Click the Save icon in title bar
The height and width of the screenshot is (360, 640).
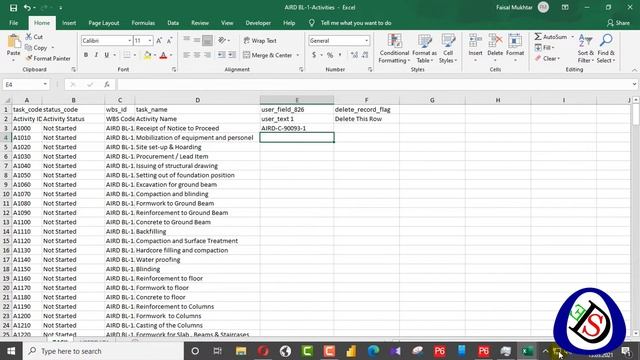pos(13,8)
